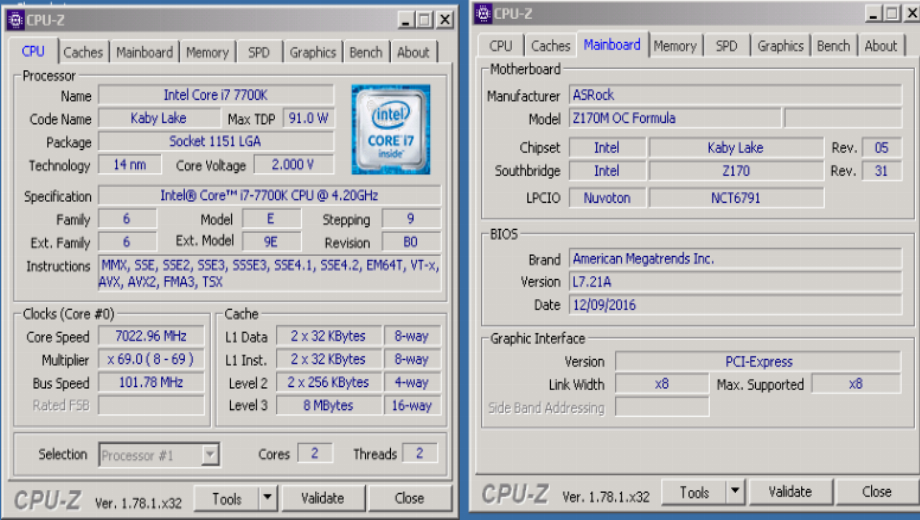Image resolution: width=920 pixels, height=520 pixels.
Task: Click empty Rated FSB field
Action: 151,406
